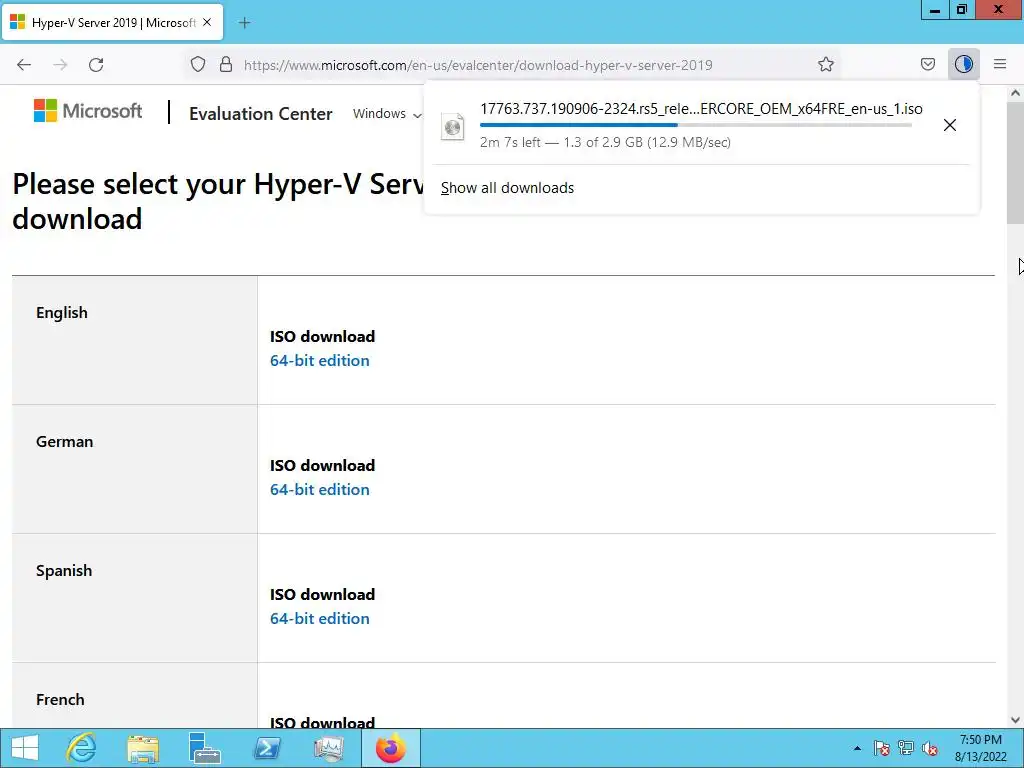Expand the Windows navigation dropdown
The width and height of the screenshot is (1024, 768).
pos(387,114)
